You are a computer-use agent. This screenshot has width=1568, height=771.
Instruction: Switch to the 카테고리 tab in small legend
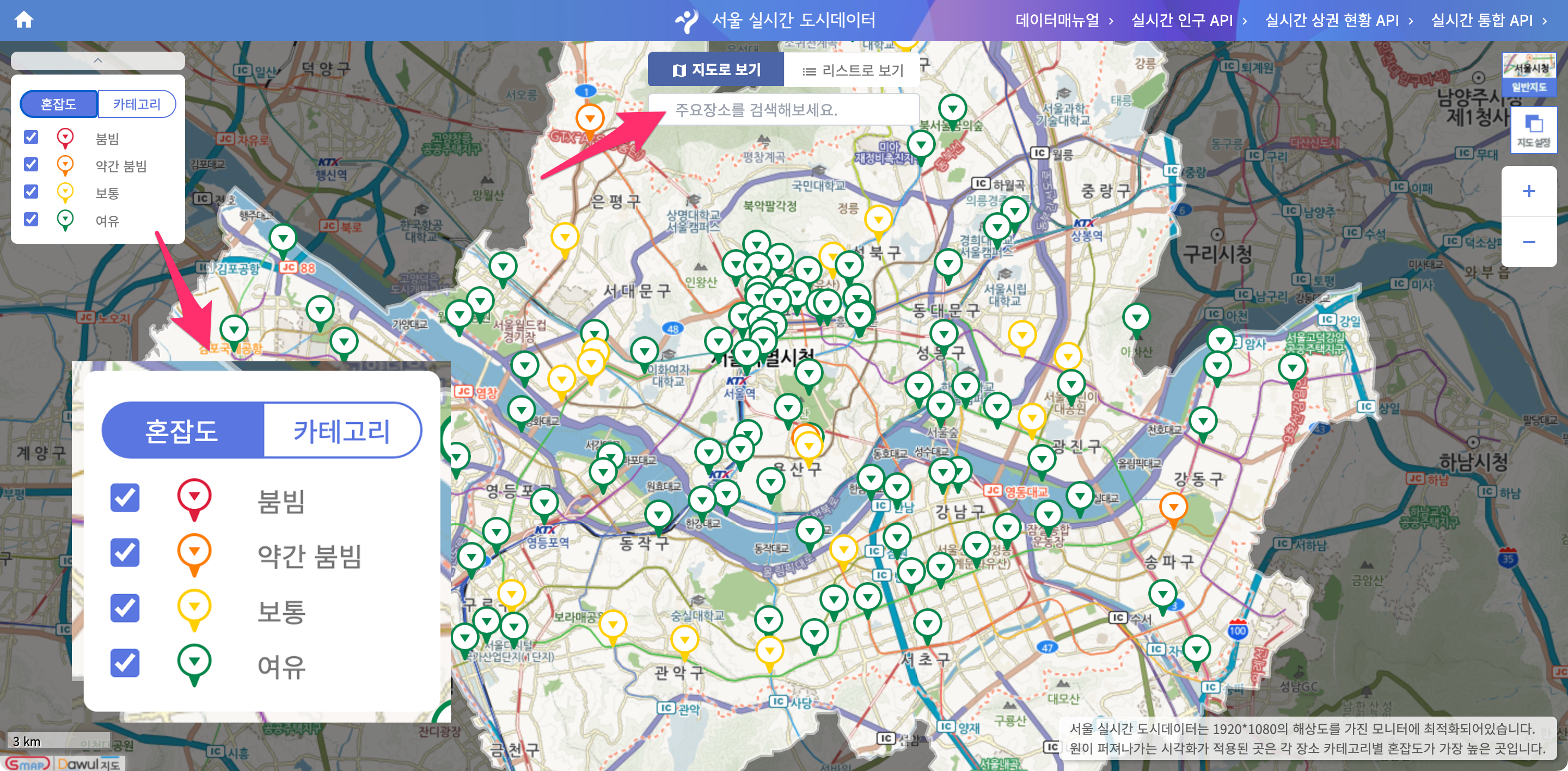137,104
